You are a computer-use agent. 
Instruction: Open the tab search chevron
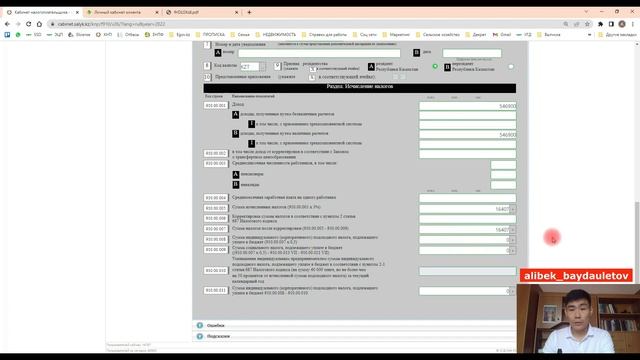tap(587, 12)
